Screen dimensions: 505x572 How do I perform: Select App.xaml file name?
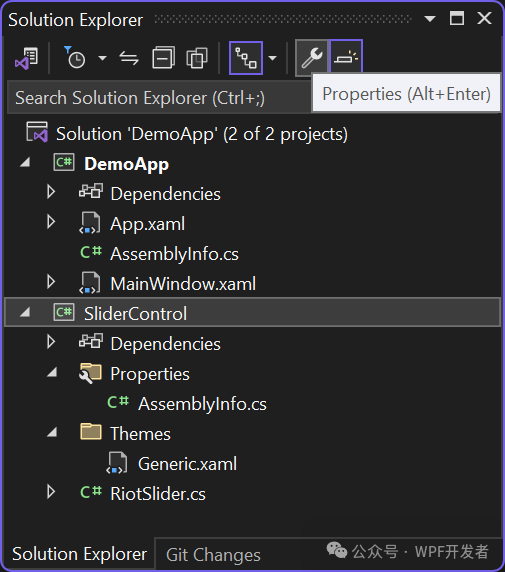click(x=148, y=224)
